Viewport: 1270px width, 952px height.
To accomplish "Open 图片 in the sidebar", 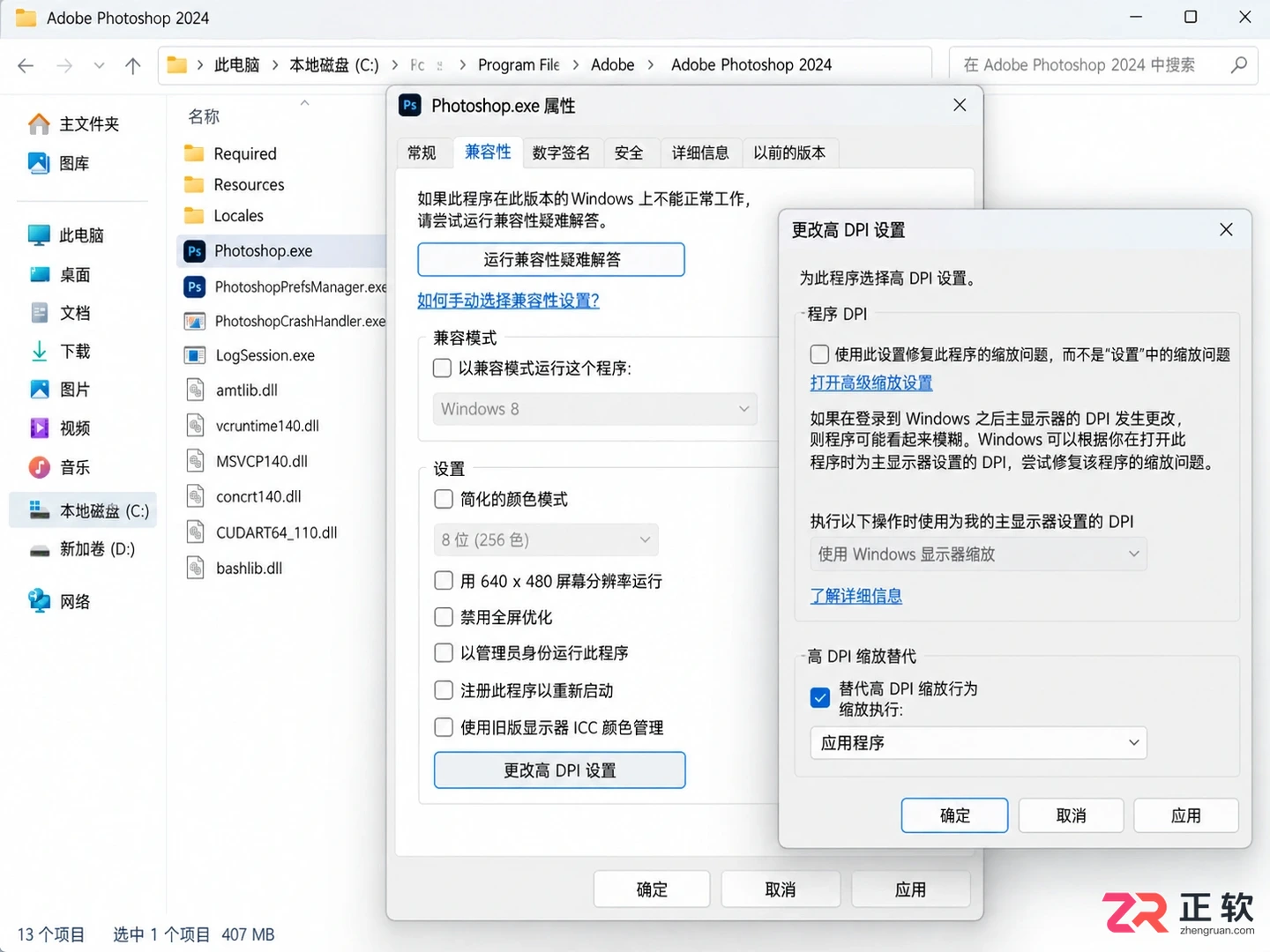I will [60, 390].
